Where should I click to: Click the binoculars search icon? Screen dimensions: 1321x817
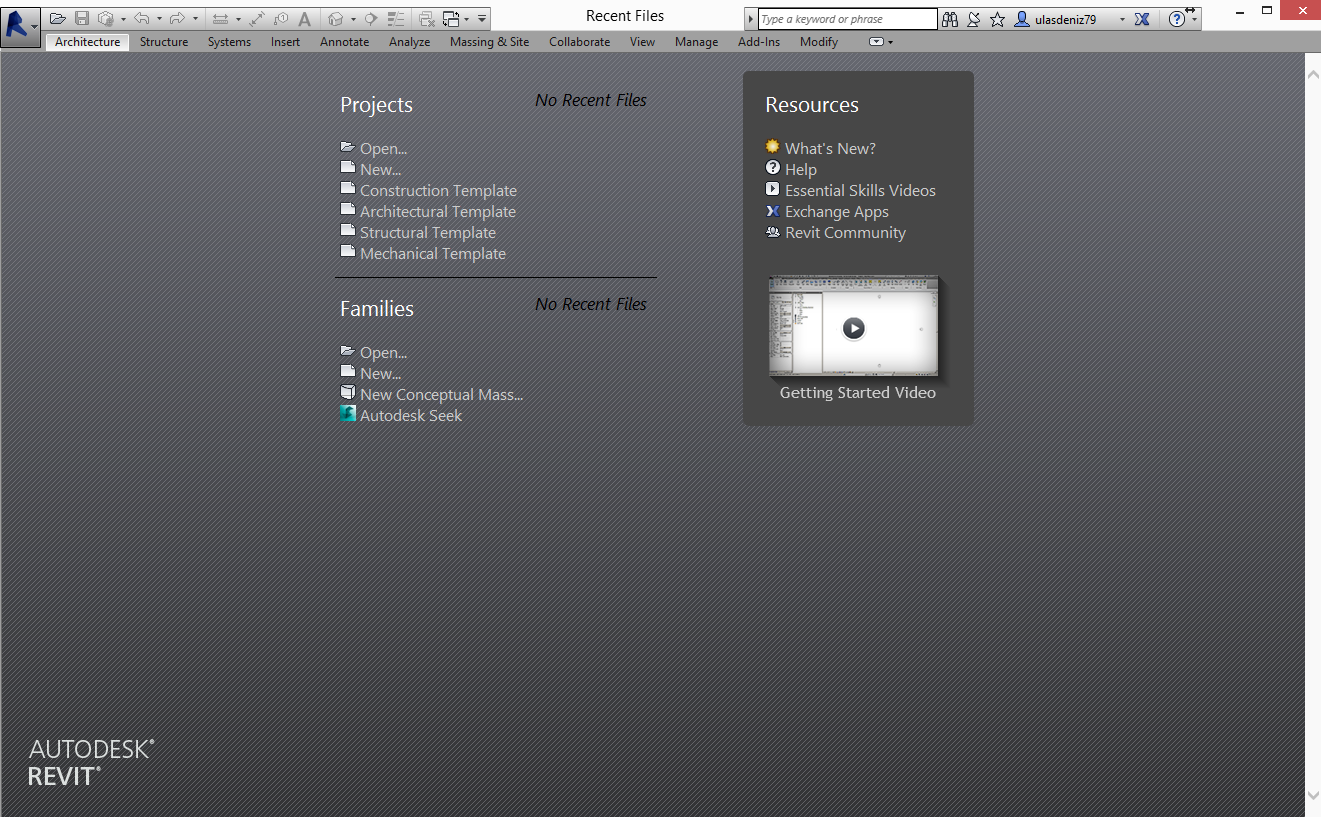pyautogui.click(x=950, y=19)
